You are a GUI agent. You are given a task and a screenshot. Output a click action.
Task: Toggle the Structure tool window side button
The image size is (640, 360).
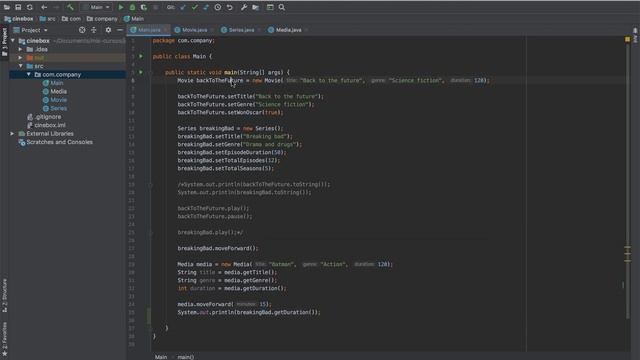(4, 296)
